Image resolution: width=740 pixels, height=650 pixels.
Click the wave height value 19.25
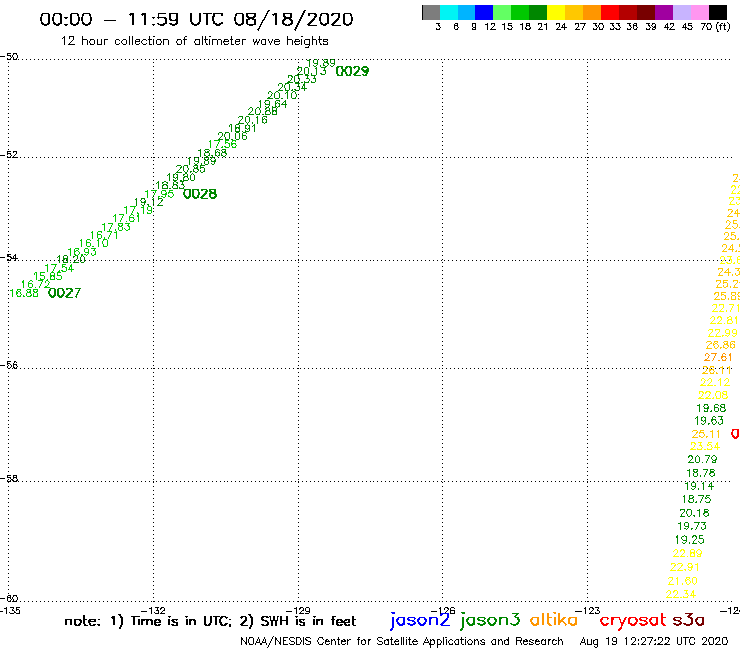click(690, 540)
